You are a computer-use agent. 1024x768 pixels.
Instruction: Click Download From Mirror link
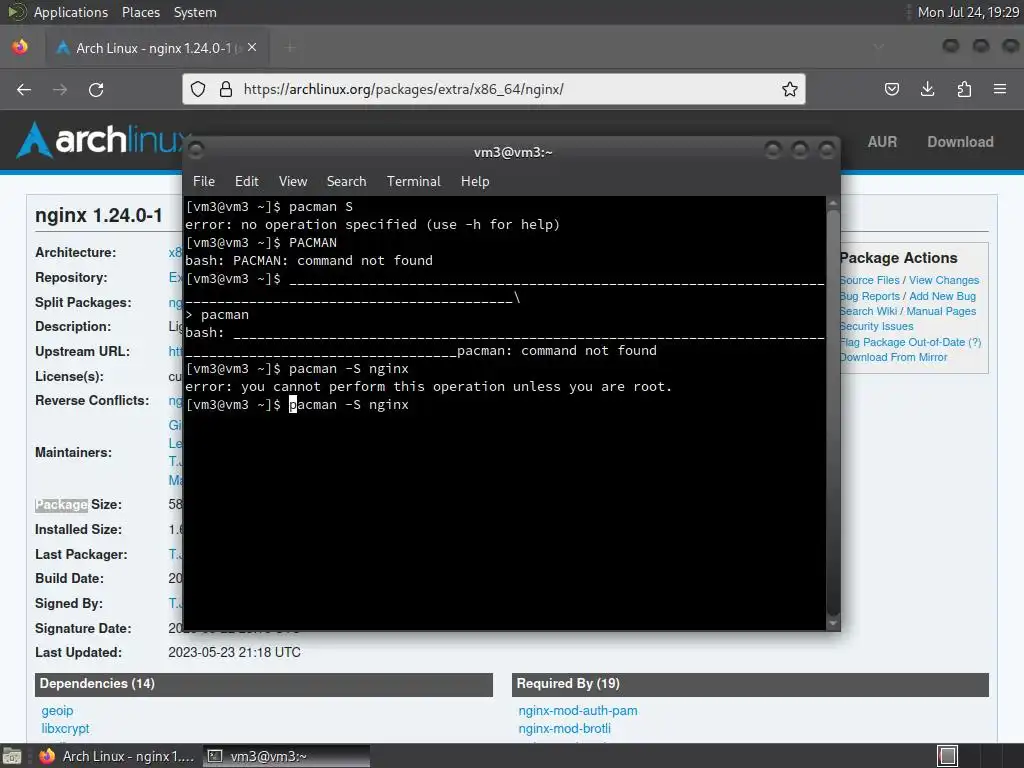(893, 357)
